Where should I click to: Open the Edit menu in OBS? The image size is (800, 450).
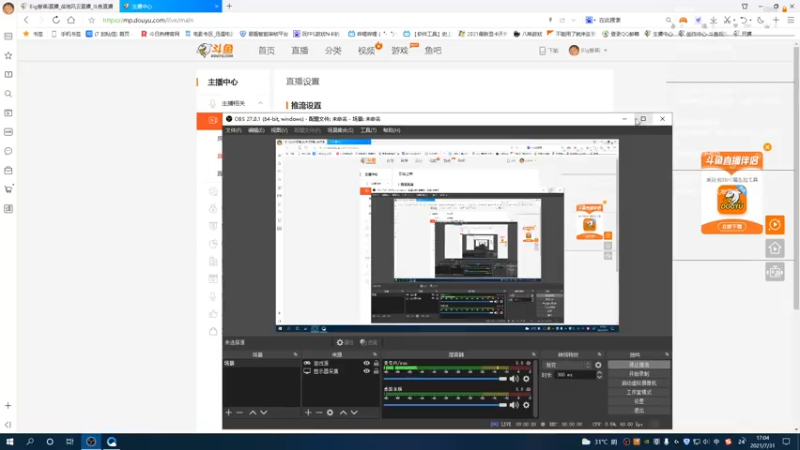[256, 130]
